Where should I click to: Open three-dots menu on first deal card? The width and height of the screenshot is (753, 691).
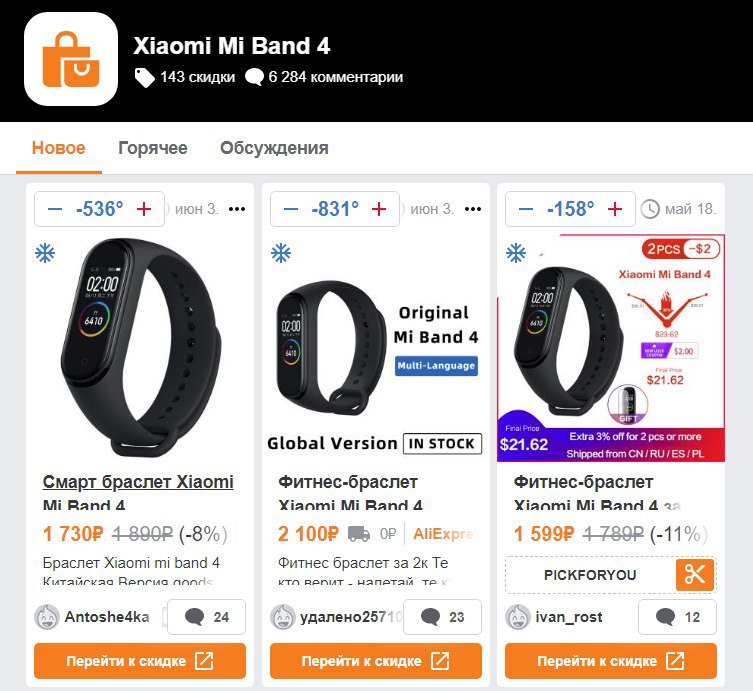(237, 209)
